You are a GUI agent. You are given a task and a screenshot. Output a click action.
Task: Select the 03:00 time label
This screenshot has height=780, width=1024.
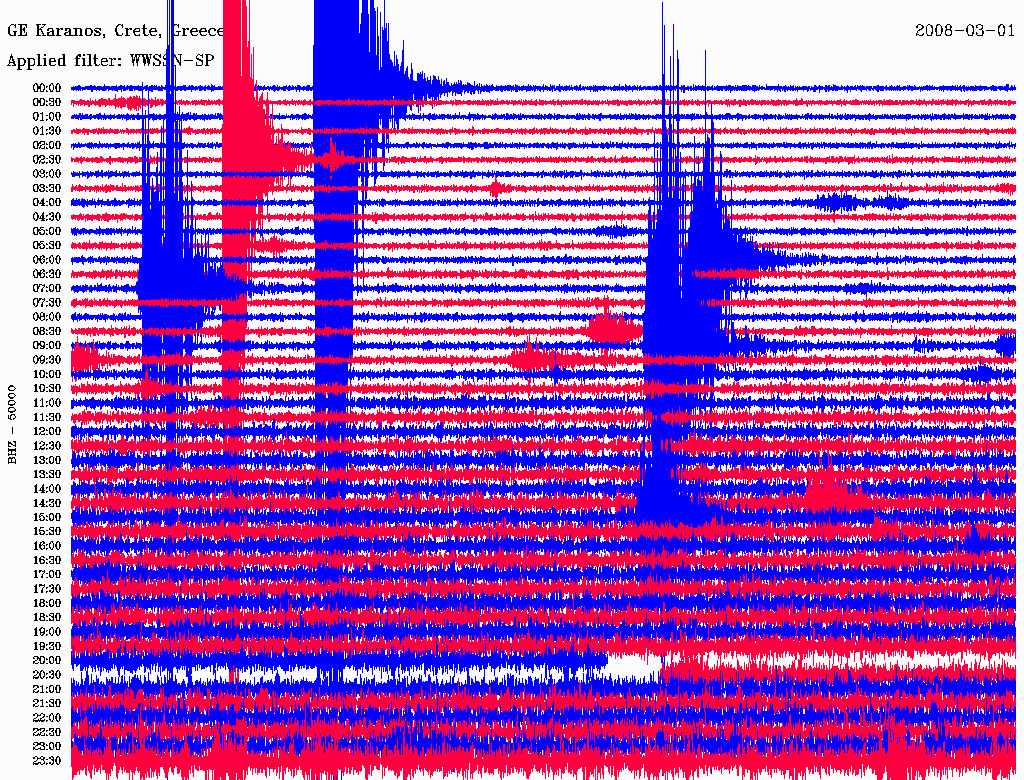point(47,174)
